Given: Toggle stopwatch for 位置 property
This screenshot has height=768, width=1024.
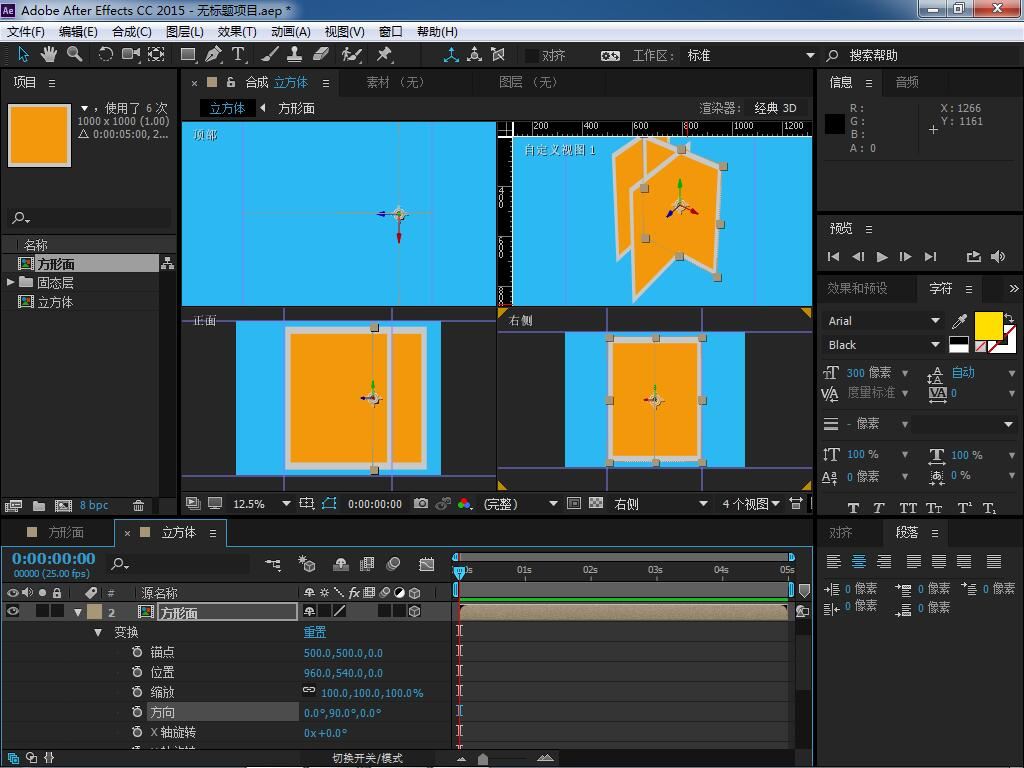Looking at the screenshot, I should pyautogui.click(x=137, y=672).
